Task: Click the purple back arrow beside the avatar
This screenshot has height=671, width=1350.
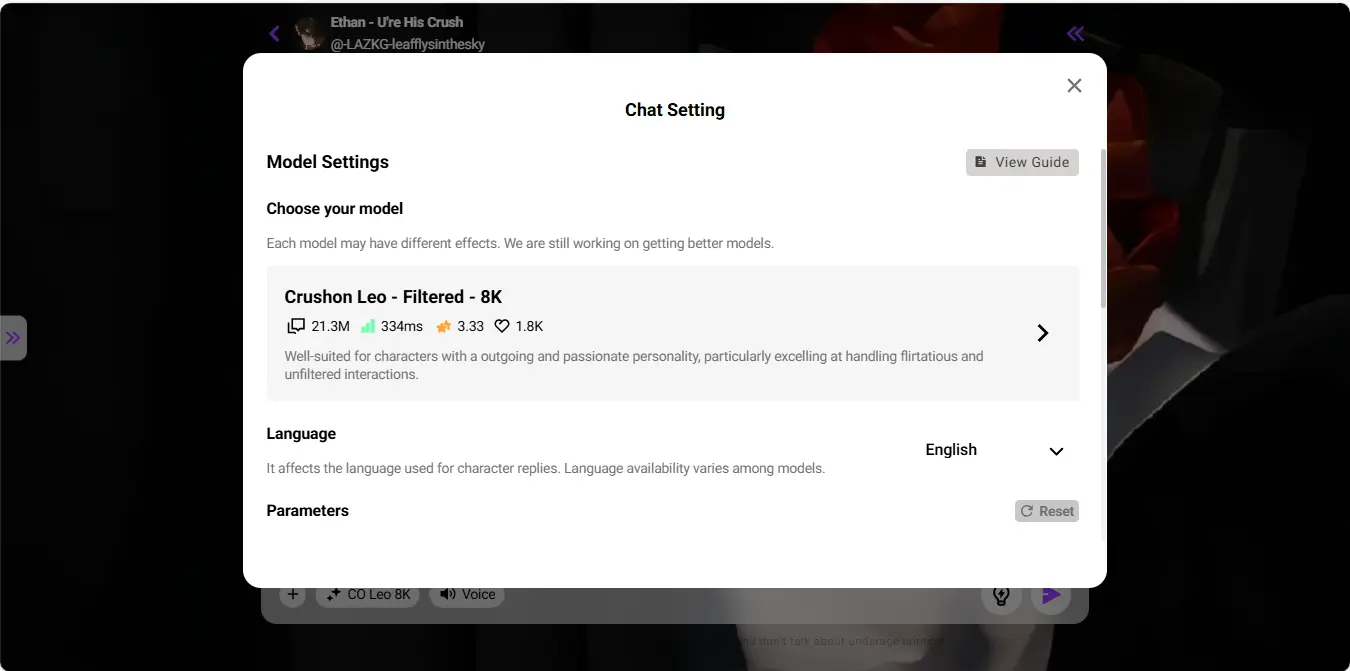Action: pyautogui.click(x=275, y=34)
